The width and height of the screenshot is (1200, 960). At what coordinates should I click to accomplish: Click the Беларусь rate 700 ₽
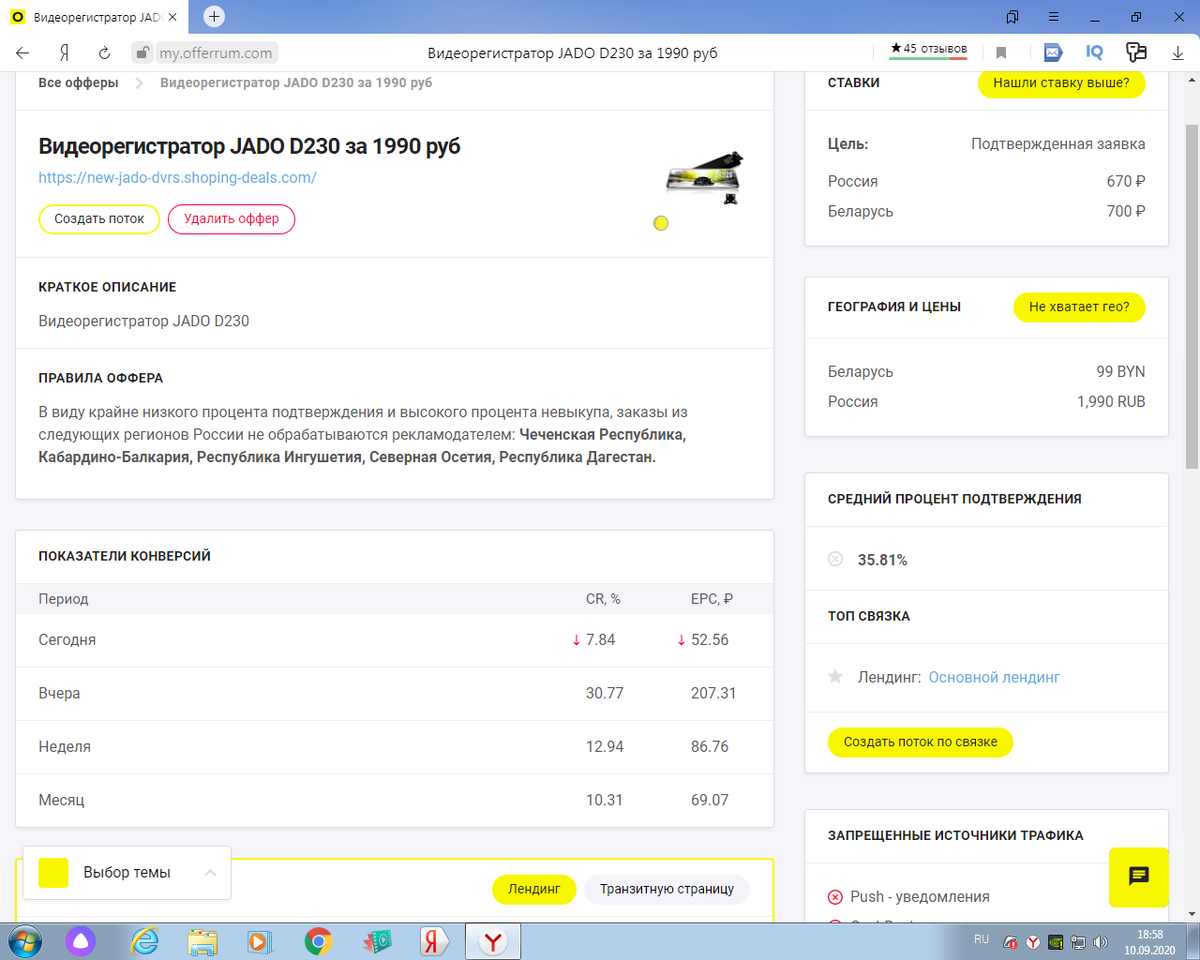click(1125, 212)
